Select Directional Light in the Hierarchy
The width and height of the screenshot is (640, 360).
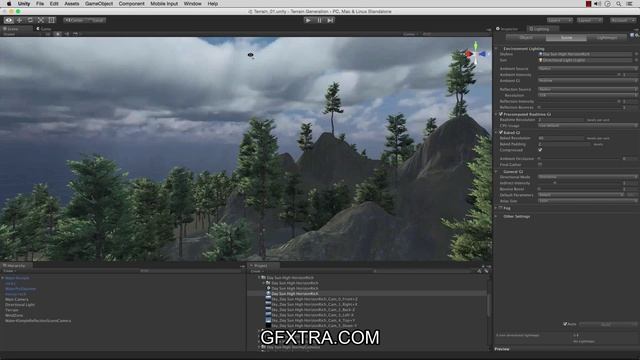20,305
